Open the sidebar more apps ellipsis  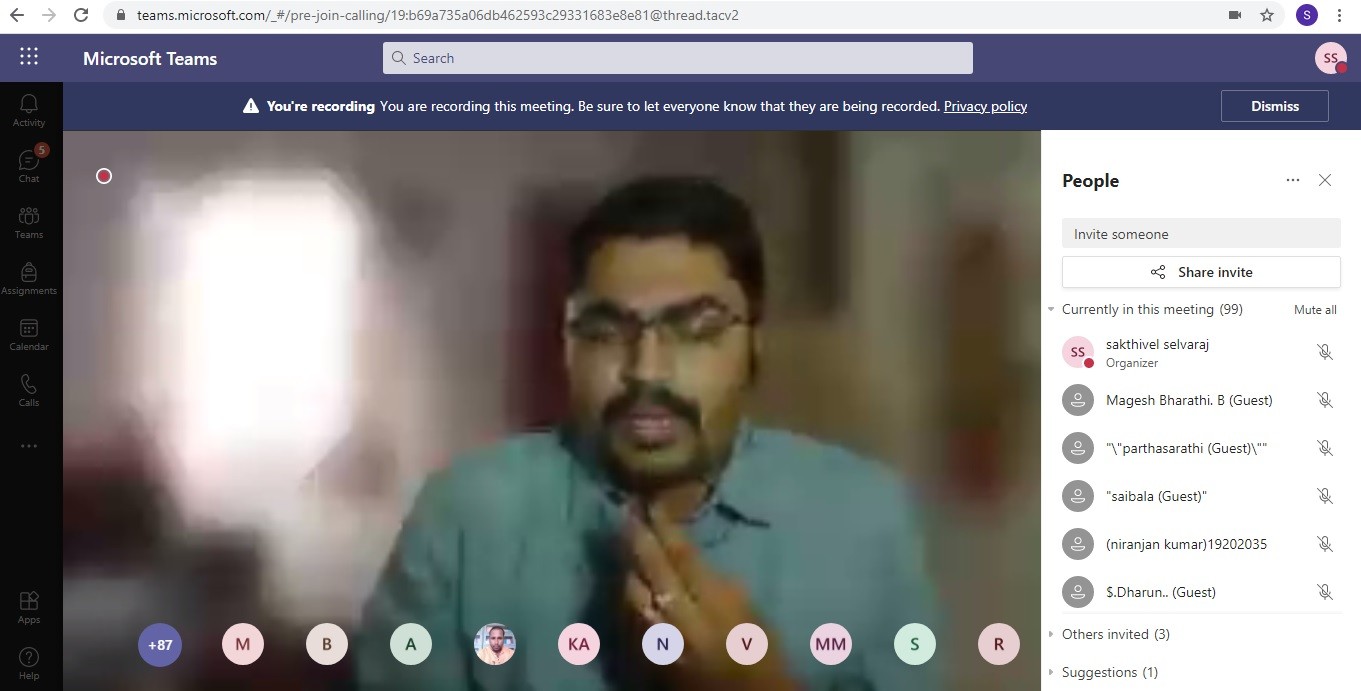29,445
